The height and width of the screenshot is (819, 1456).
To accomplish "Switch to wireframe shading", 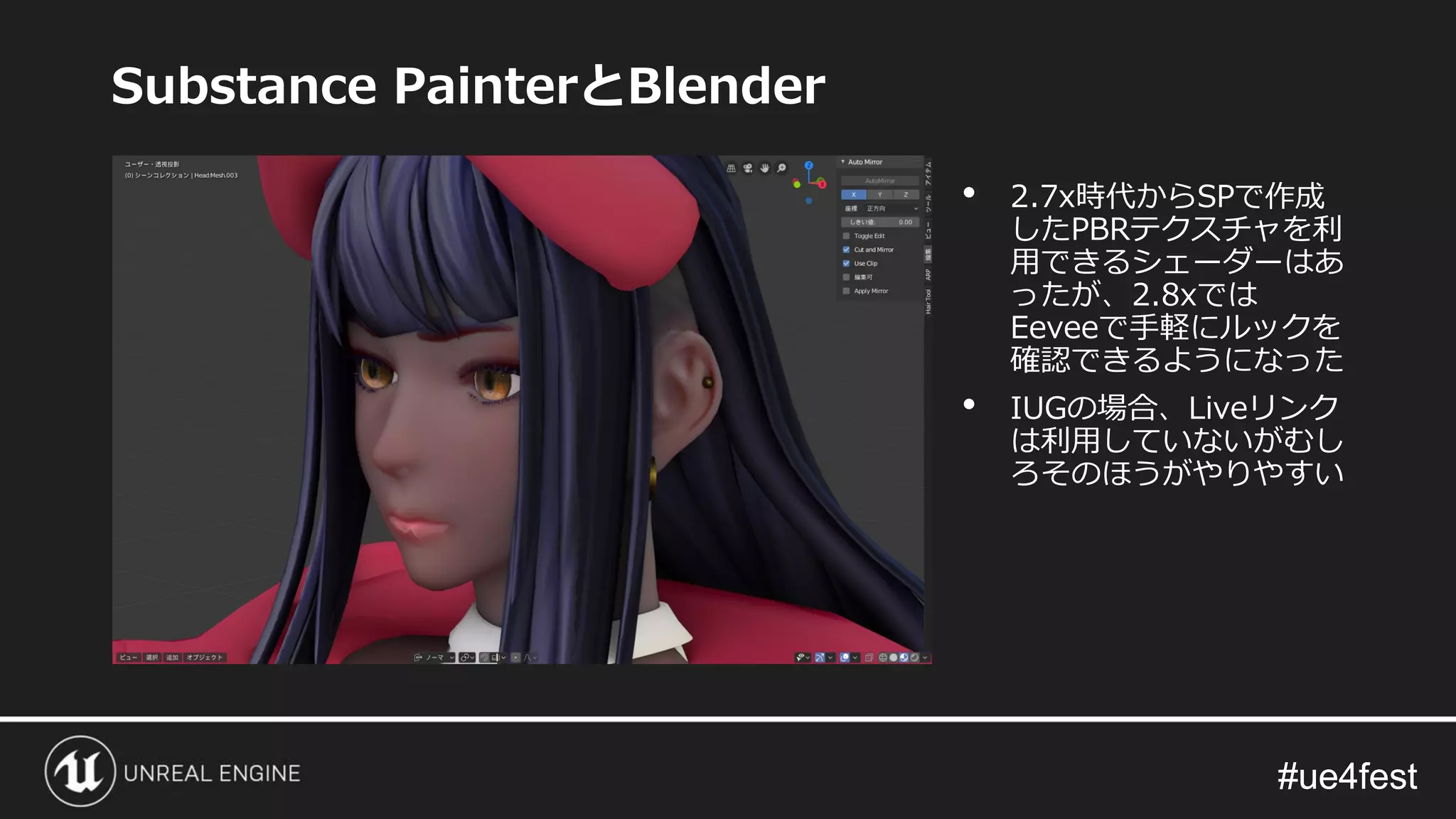I will point(883,658).
